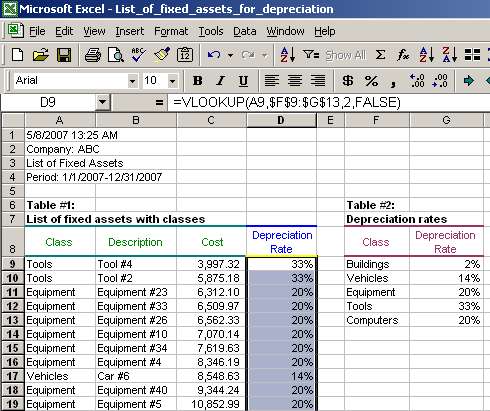This screenshot has height=411, width=490.
Task: Save the workbook with the floppy disk icon
Action: (64, 54)
